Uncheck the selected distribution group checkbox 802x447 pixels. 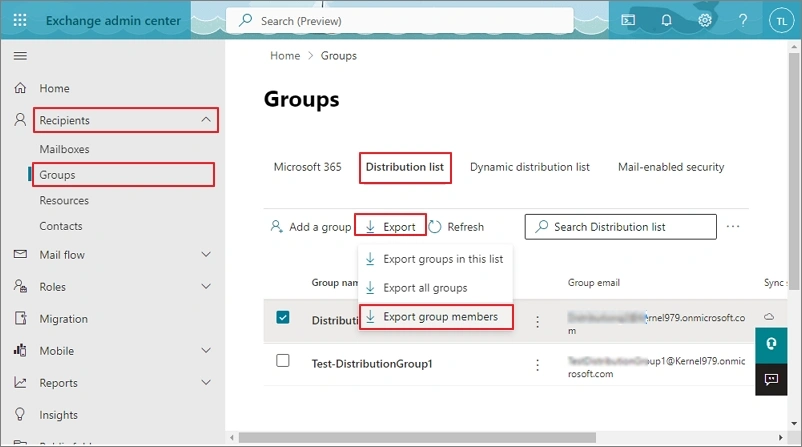[x=283, y=317]
